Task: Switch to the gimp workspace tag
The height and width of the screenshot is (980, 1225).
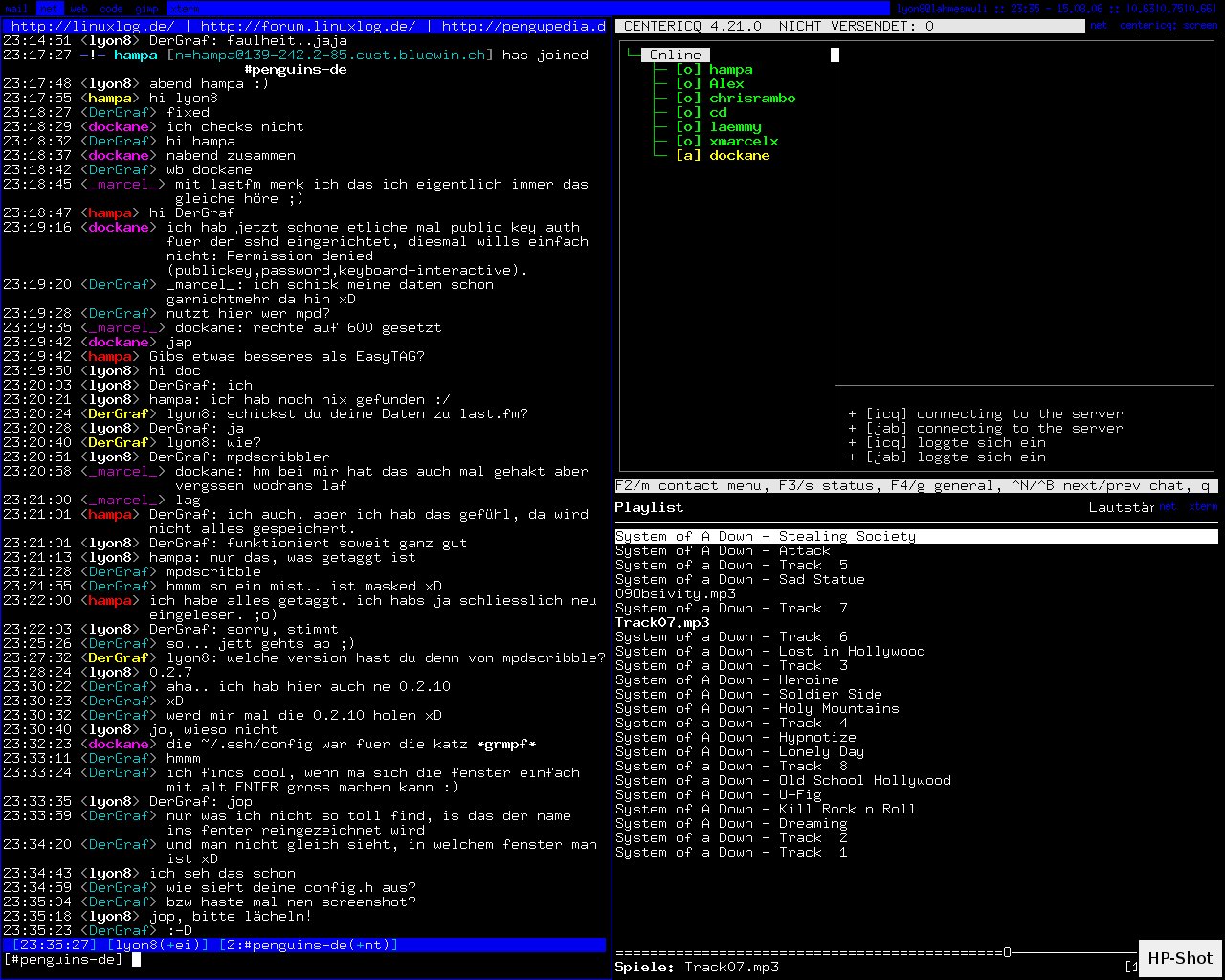Action: [146, 9]
